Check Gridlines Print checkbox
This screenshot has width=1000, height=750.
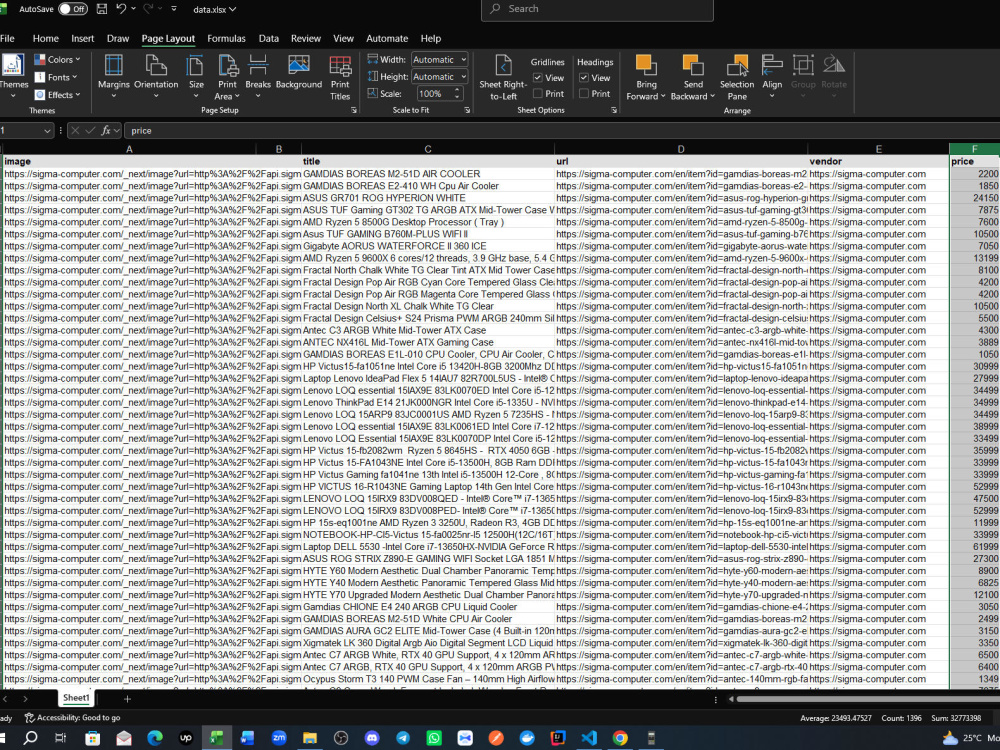[x=538, y=94]
